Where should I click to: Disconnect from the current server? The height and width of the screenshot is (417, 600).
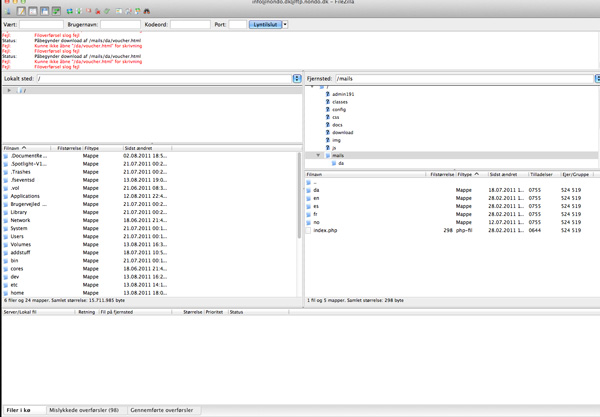click(x=98, y=11)
